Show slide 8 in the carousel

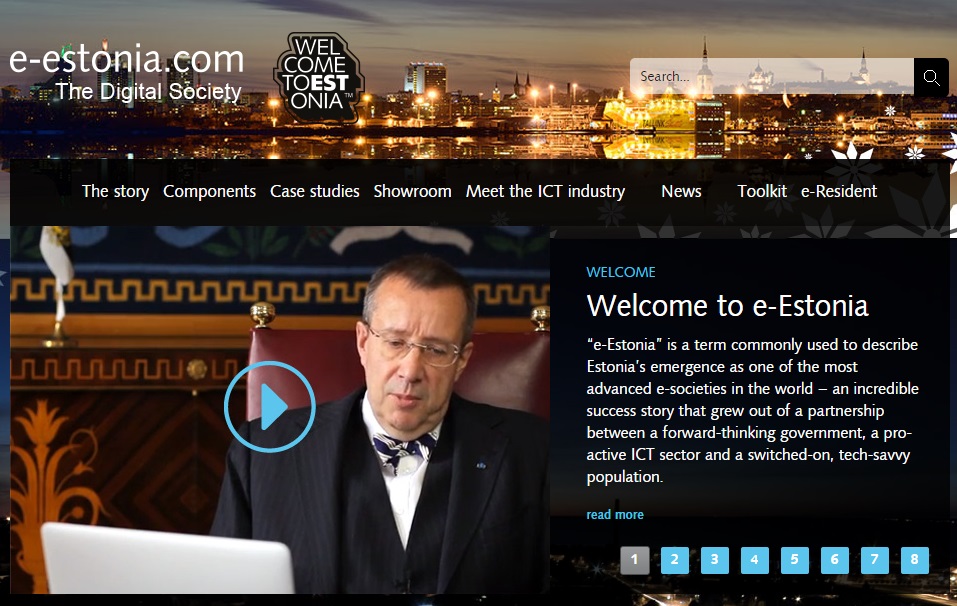(x=914, y=560)
